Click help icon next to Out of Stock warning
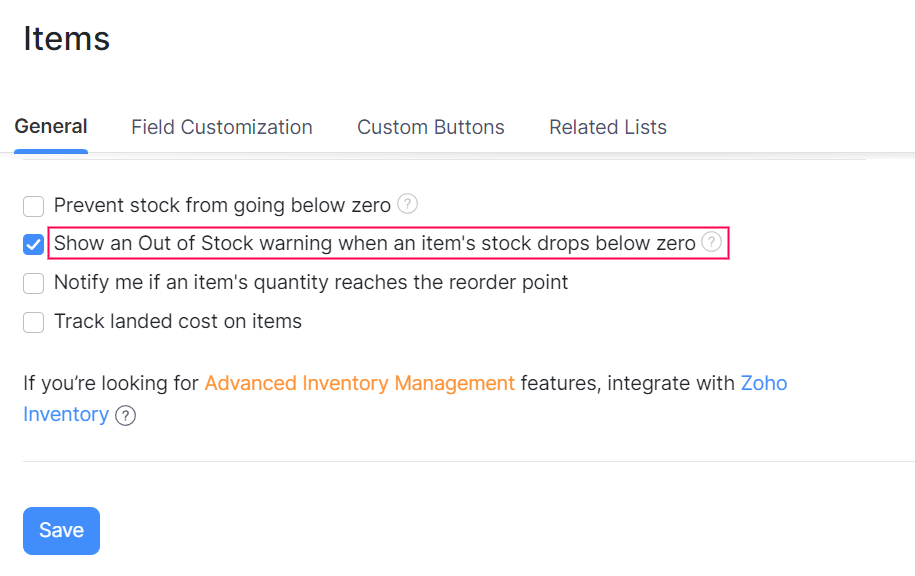The image size is (915, 576). click(711, 242)
